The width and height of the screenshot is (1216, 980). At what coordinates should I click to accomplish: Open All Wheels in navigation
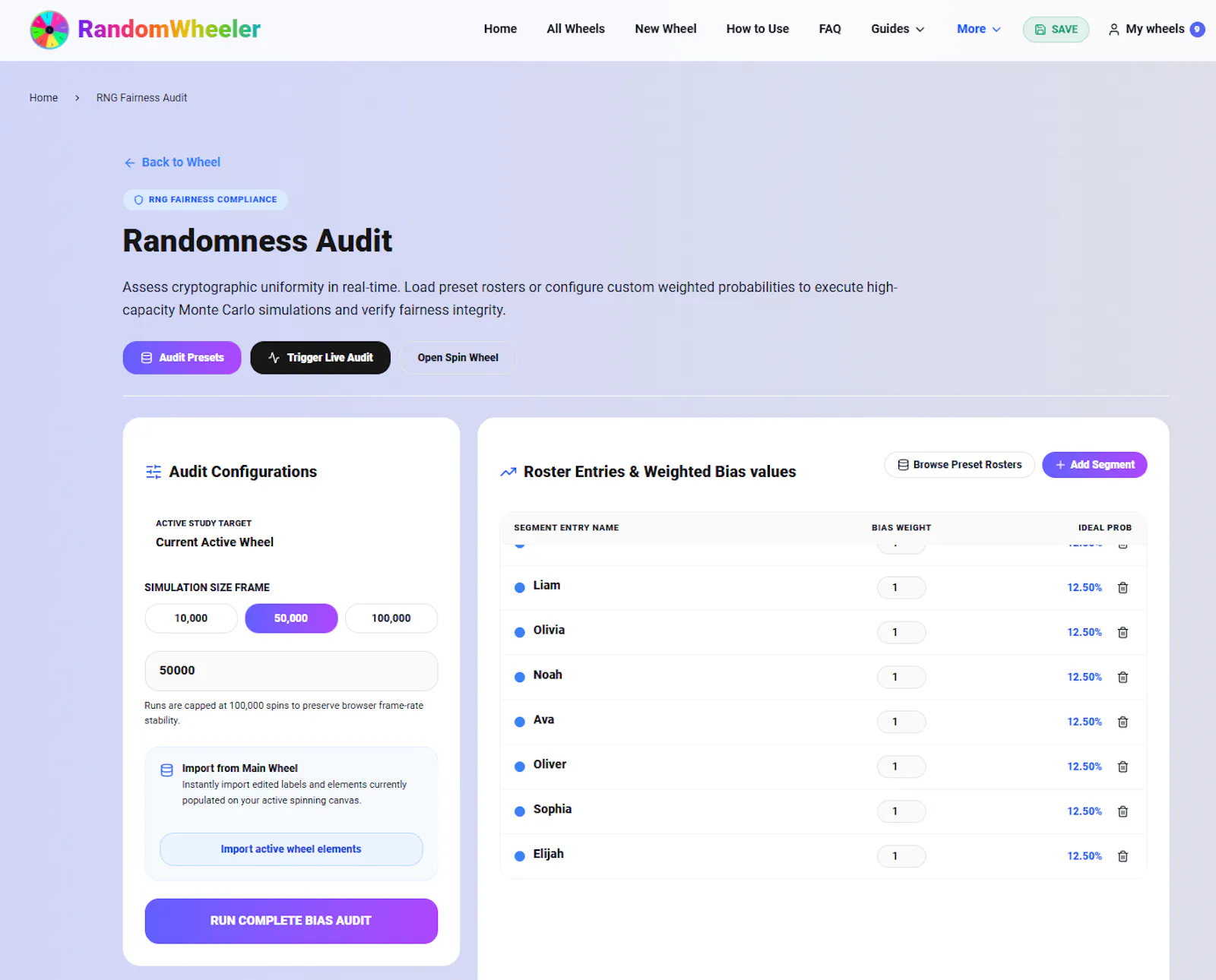(575, 29)
